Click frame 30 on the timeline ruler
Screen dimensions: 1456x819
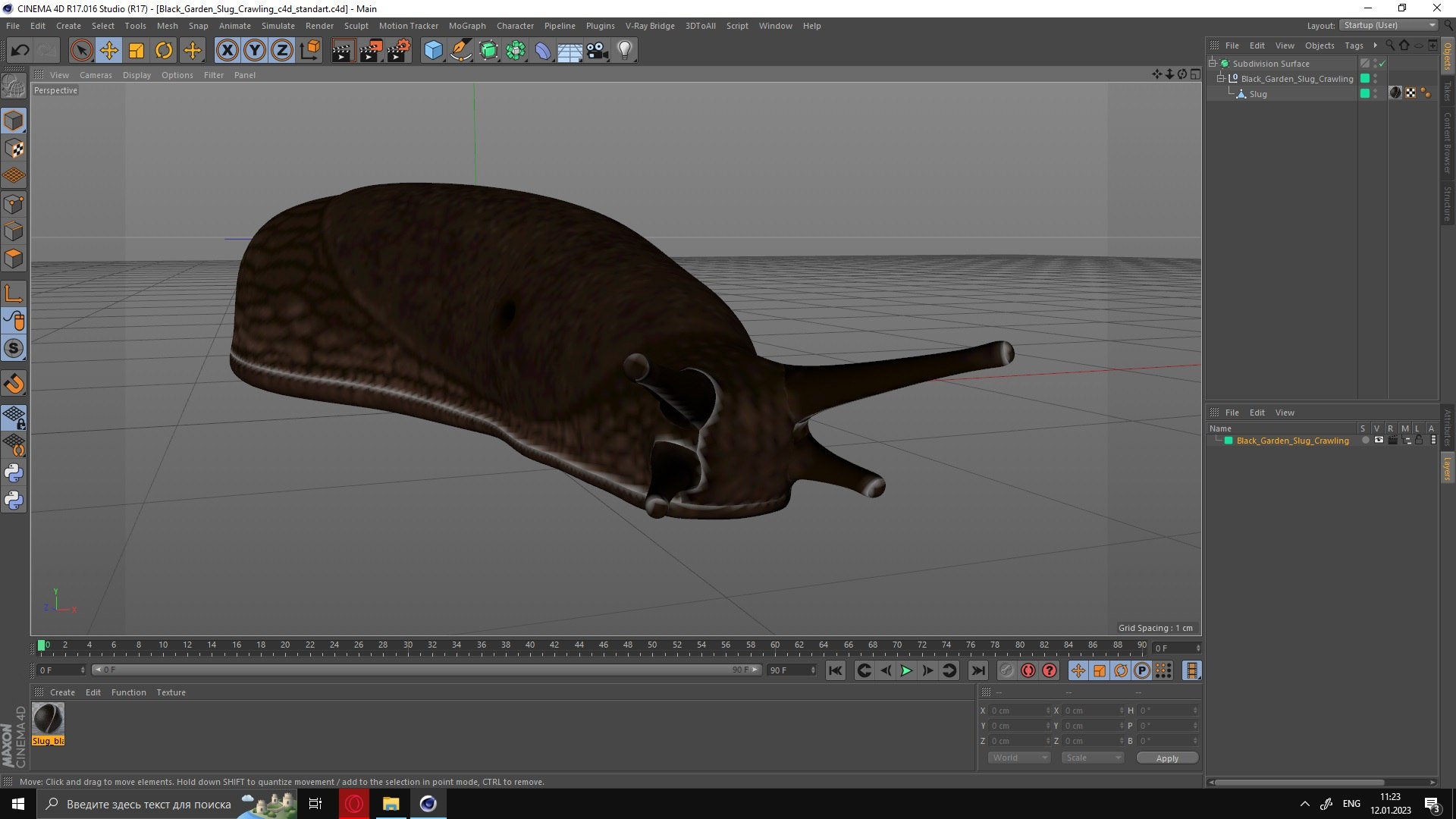408,646
